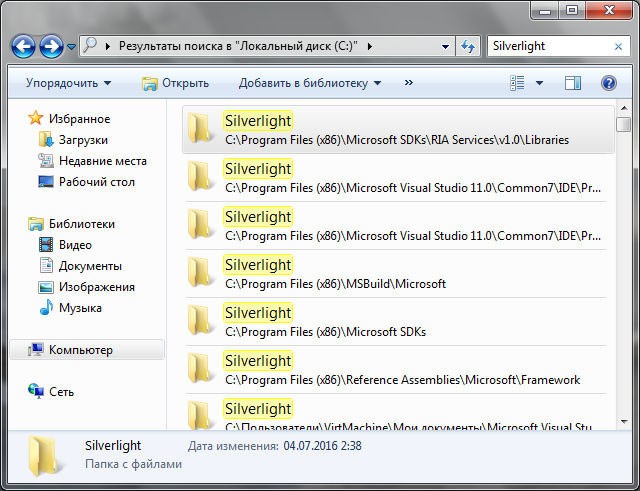Open the Добавить в библиотеку menu

pos(310,83)
